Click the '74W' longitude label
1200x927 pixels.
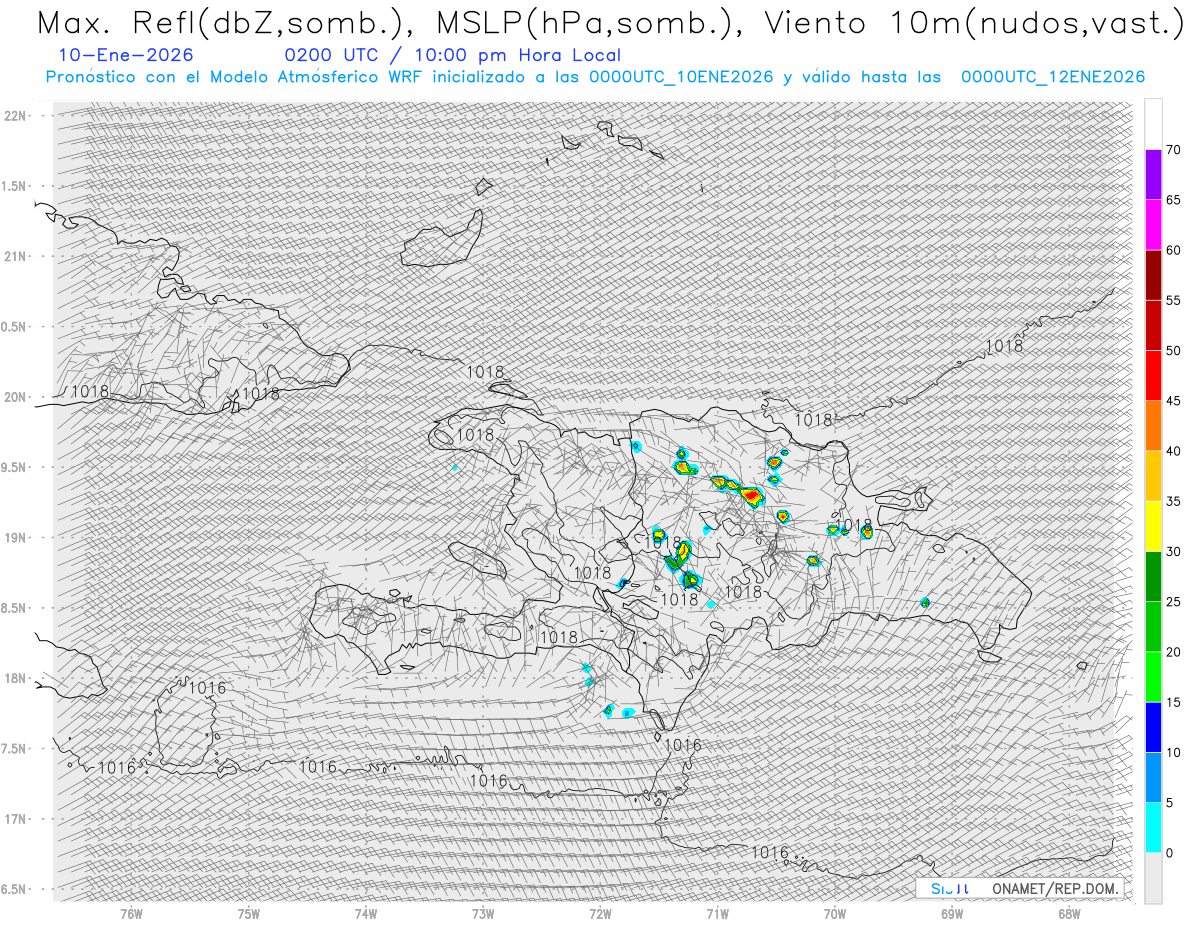366,913
